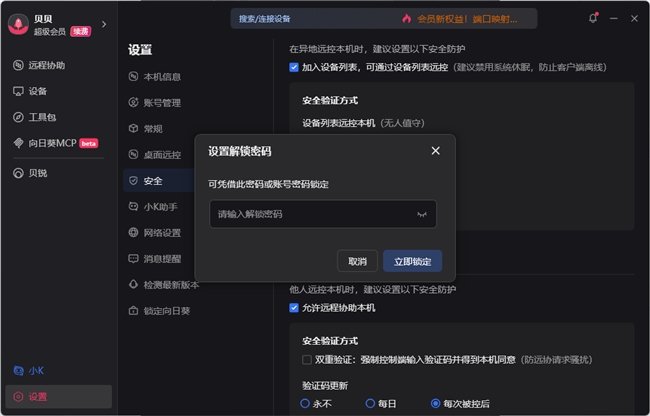The height and width of the screenshot is (416, 650).
Task: Select 设置 at sidebar bottom
Action: click(x=58, y=397)
